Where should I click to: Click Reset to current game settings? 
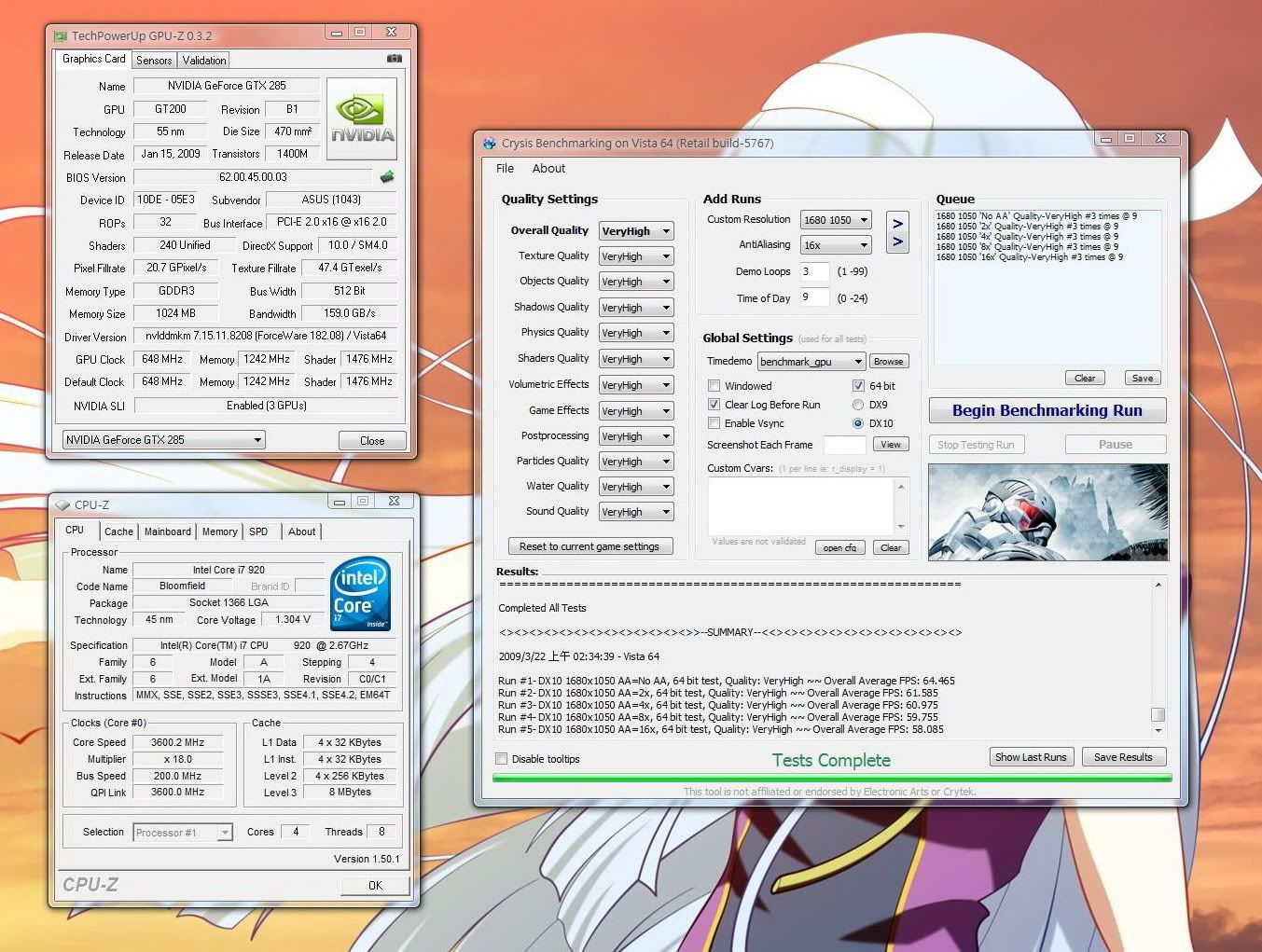tap(589, 546)
